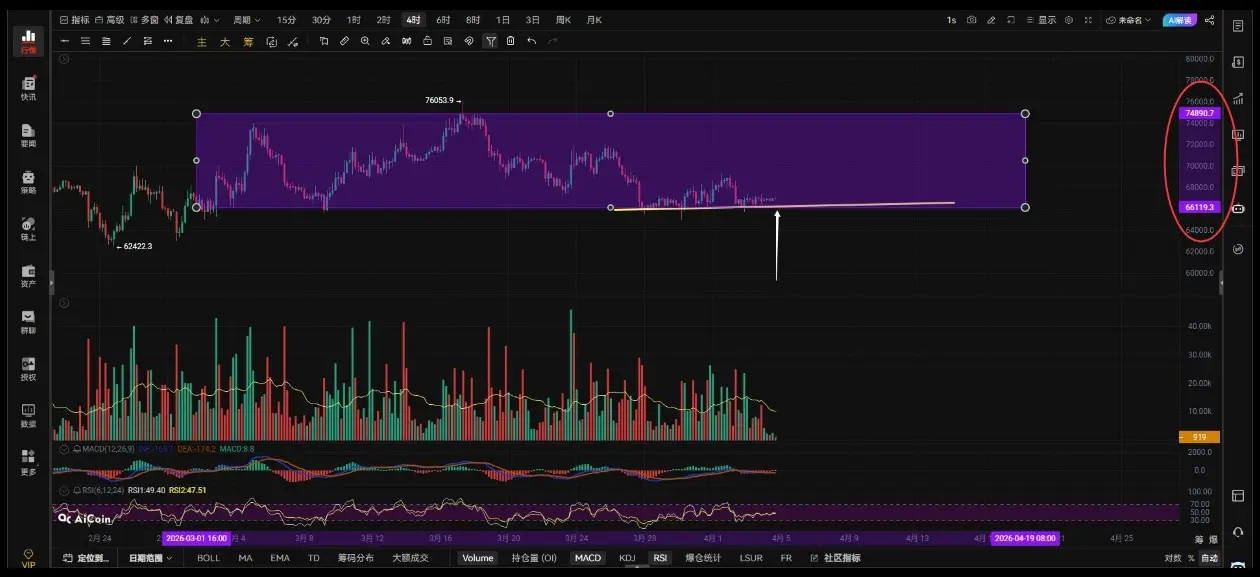The width and height of the screenshot is (1260, 577).
Task: Undo the last drawing action
Action: click(531, 41)
